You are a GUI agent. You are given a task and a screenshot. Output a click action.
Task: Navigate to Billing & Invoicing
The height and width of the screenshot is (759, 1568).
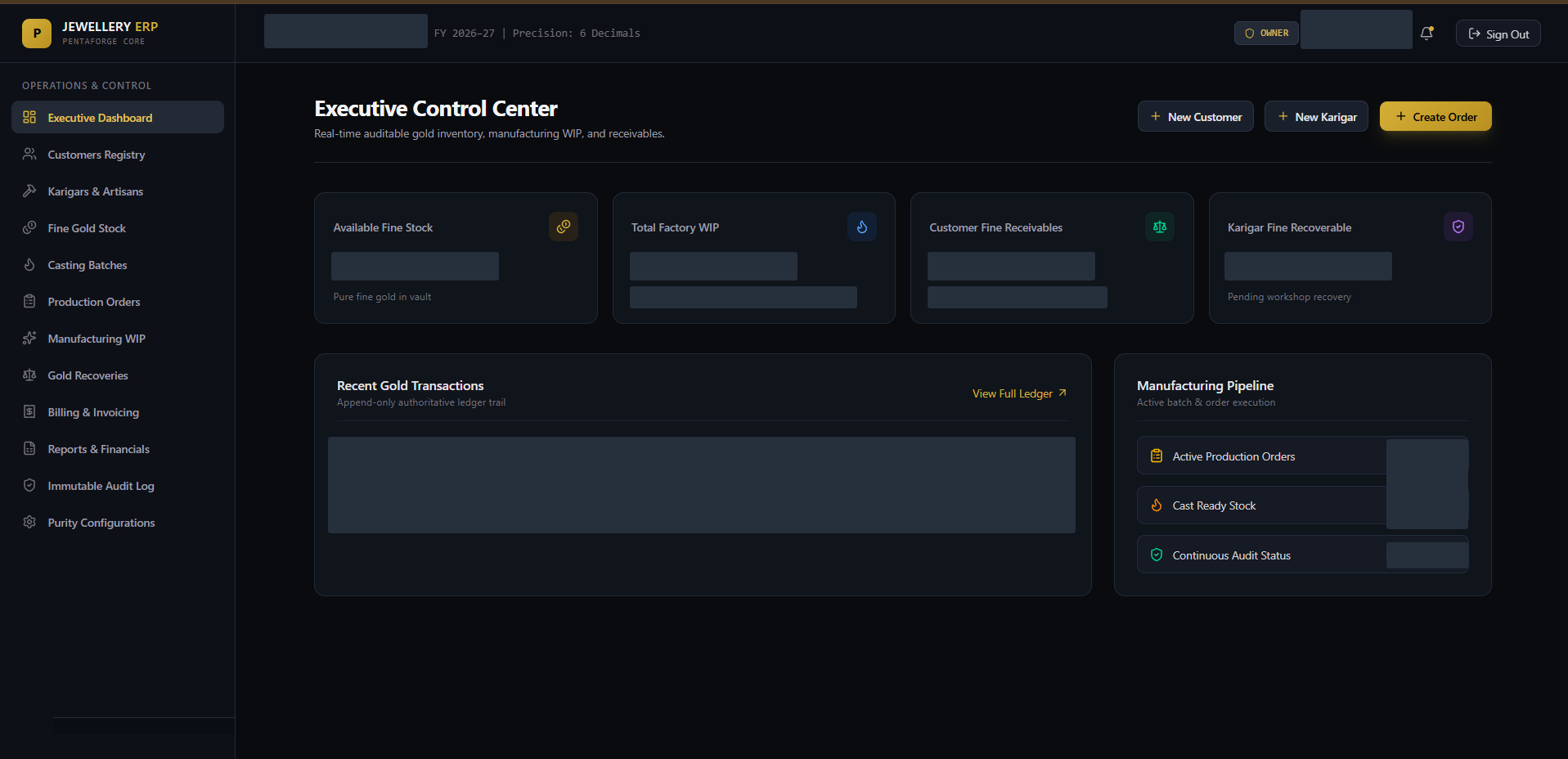(x=118, y=411)
